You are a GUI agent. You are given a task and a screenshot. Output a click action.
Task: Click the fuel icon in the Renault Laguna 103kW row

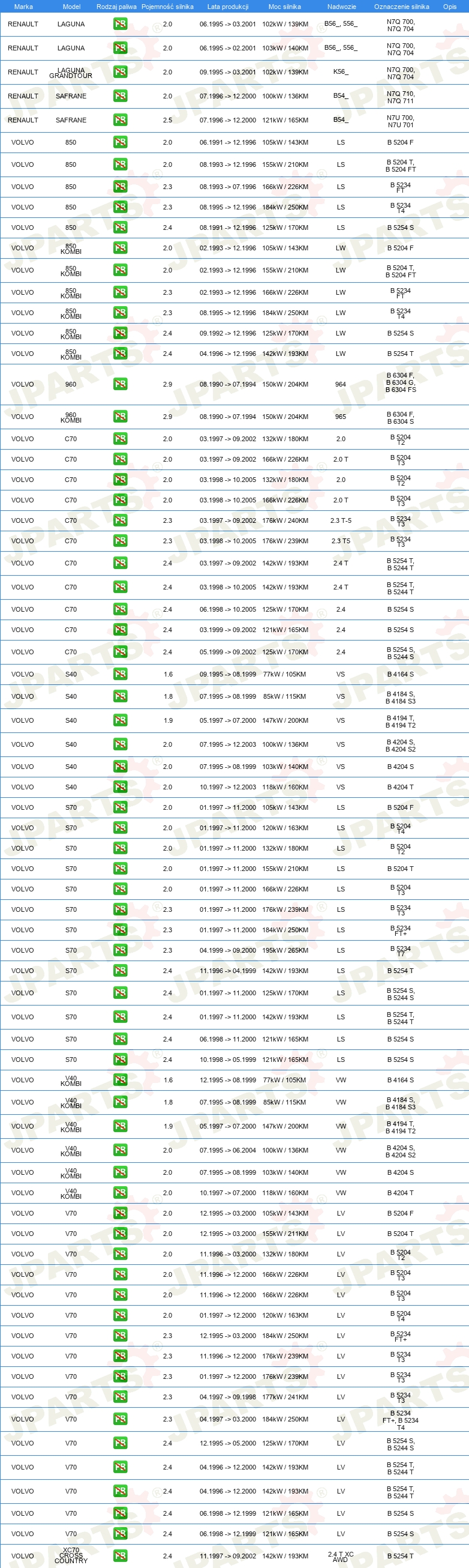[x=120, y=48]
